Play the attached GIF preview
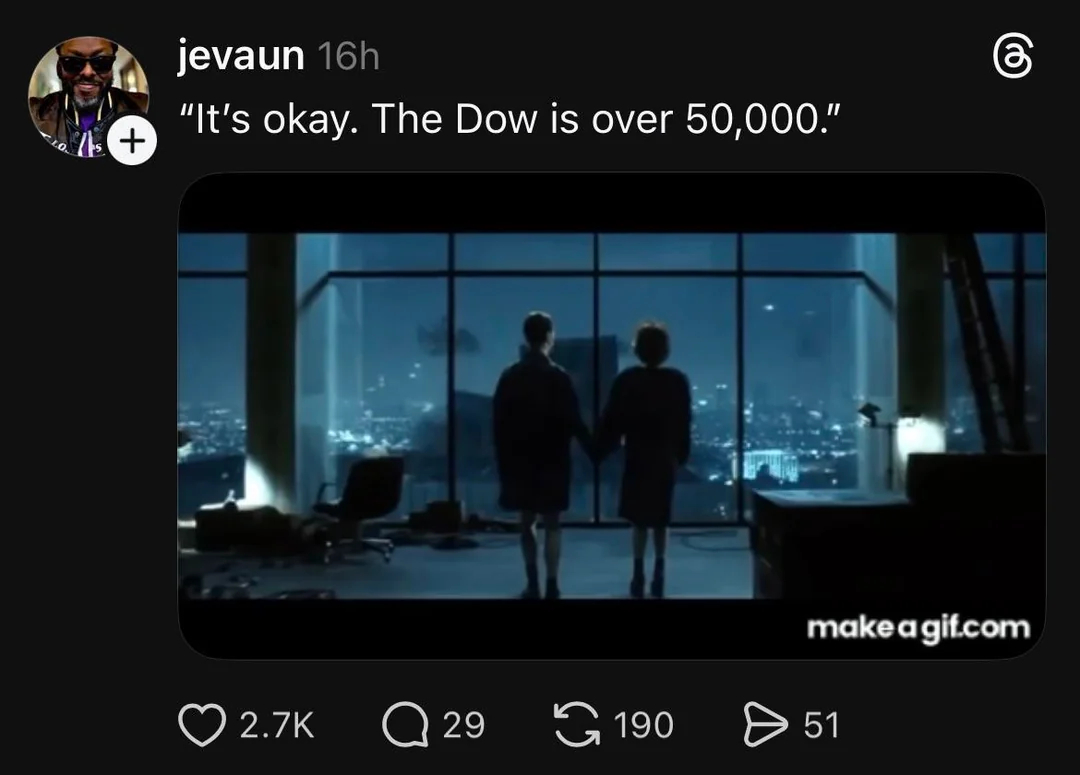1080x775 pixels. [x=612, y=415]
